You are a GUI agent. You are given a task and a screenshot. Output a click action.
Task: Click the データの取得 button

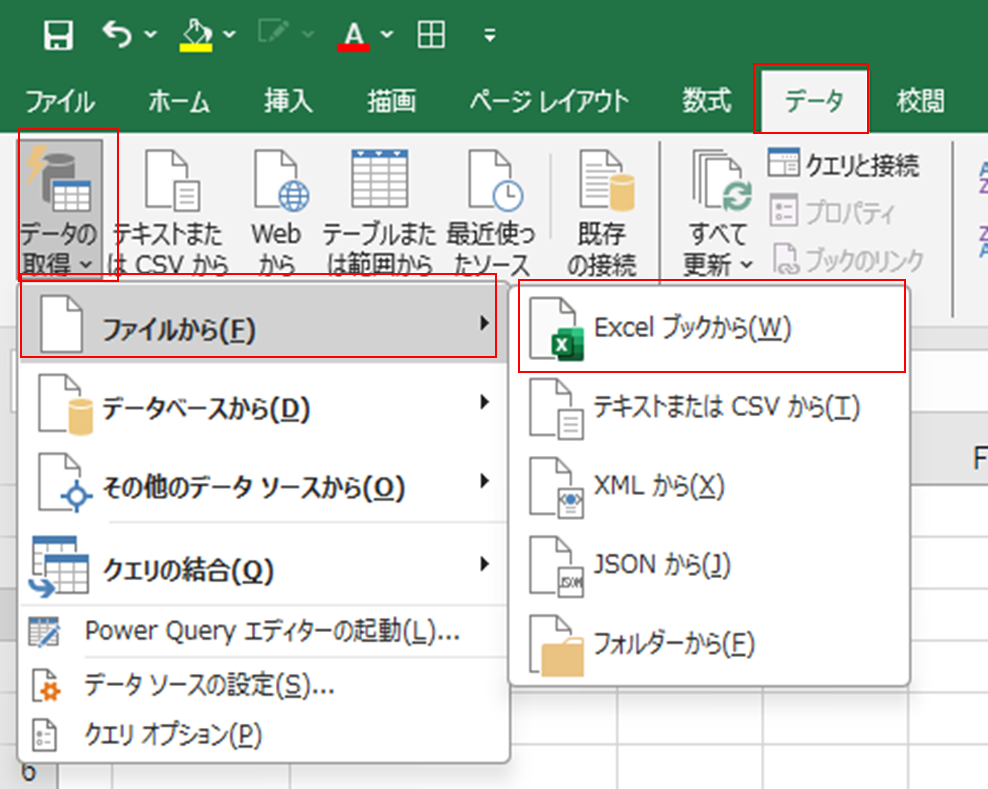(60, 209)
